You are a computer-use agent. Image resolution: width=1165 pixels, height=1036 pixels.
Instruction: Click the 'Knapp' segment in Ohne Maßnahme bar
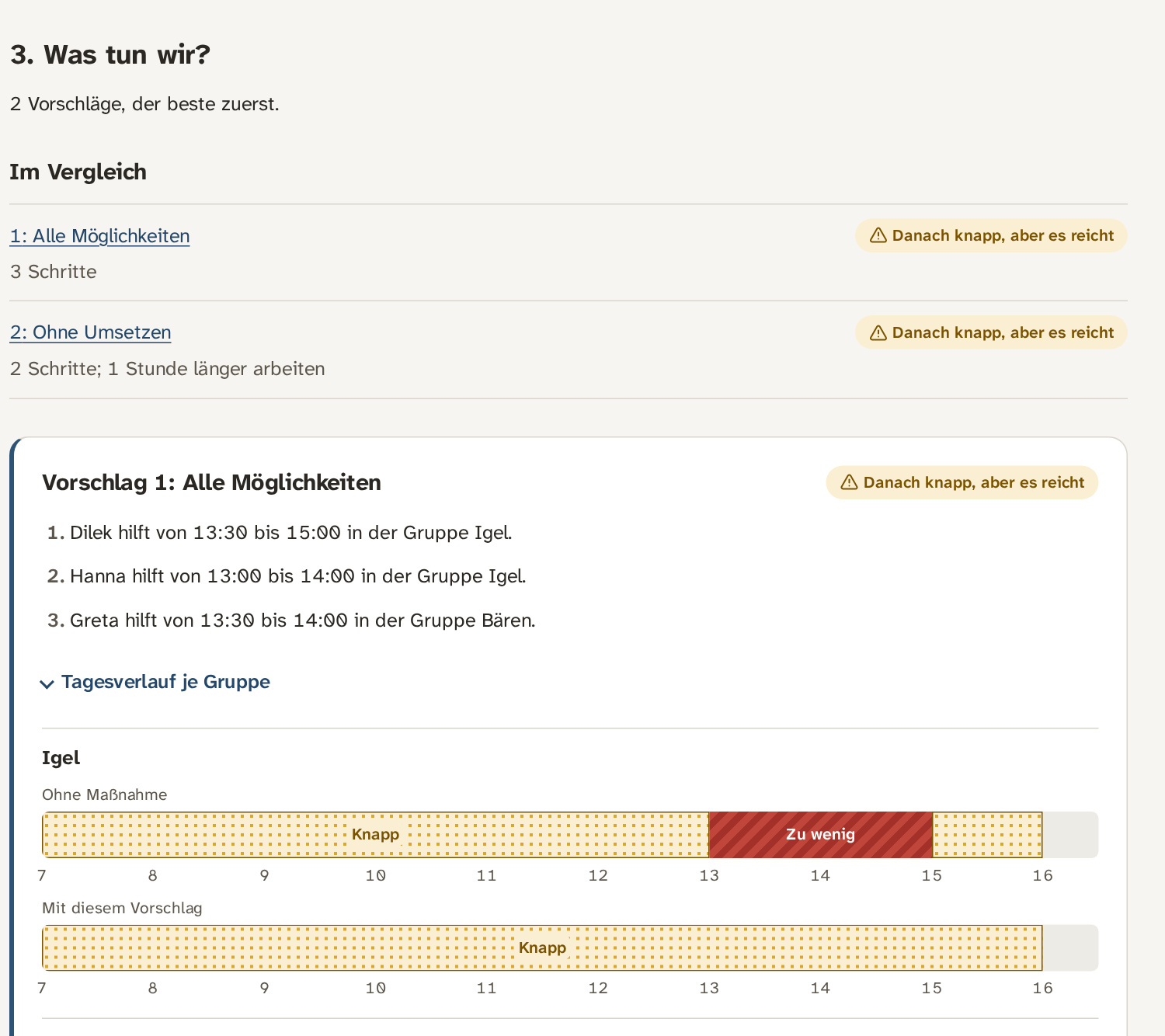(375, 835)
